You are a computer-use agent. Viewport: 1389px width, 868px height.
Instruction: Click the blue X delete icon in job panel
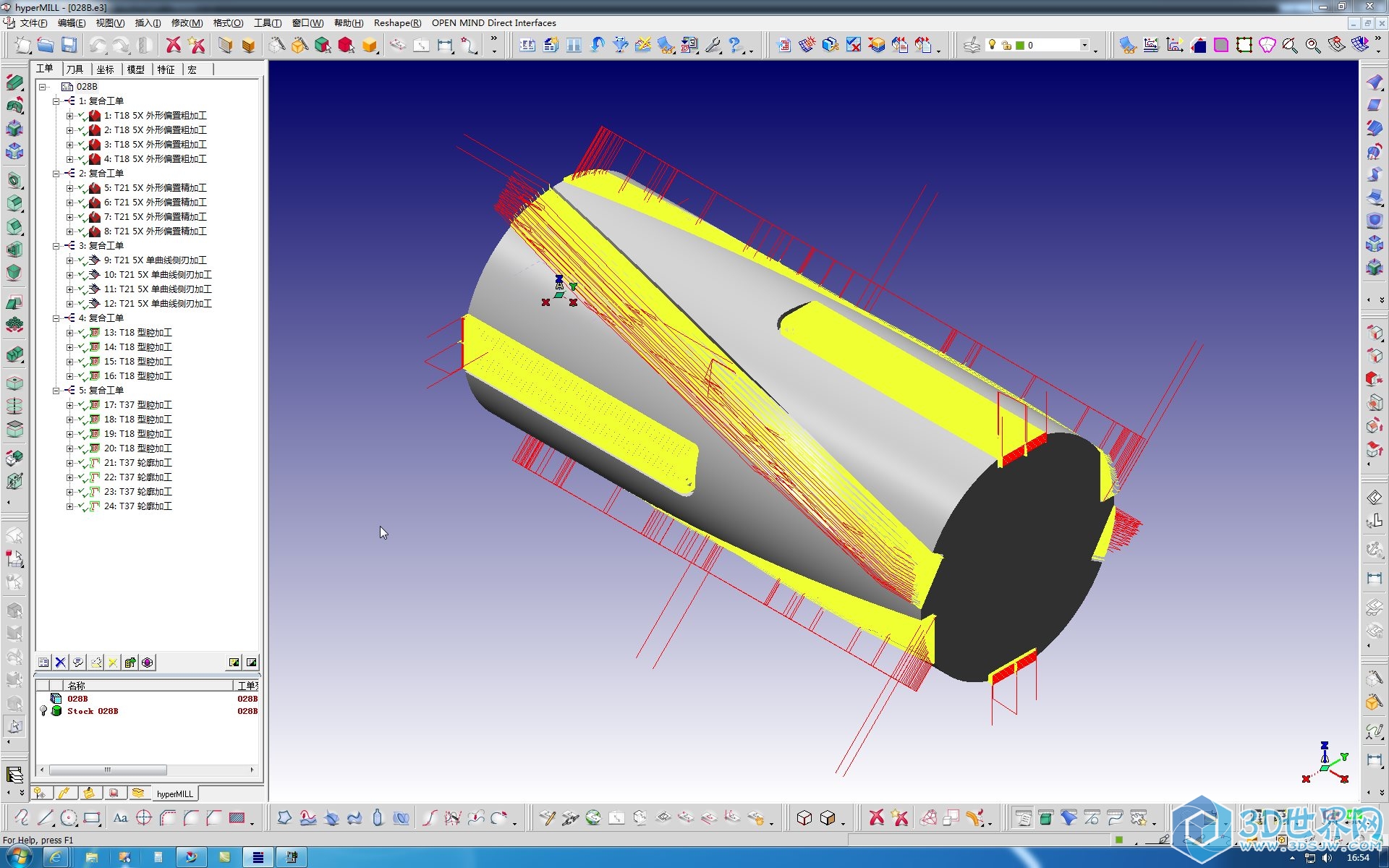click(x=61, y=662)
